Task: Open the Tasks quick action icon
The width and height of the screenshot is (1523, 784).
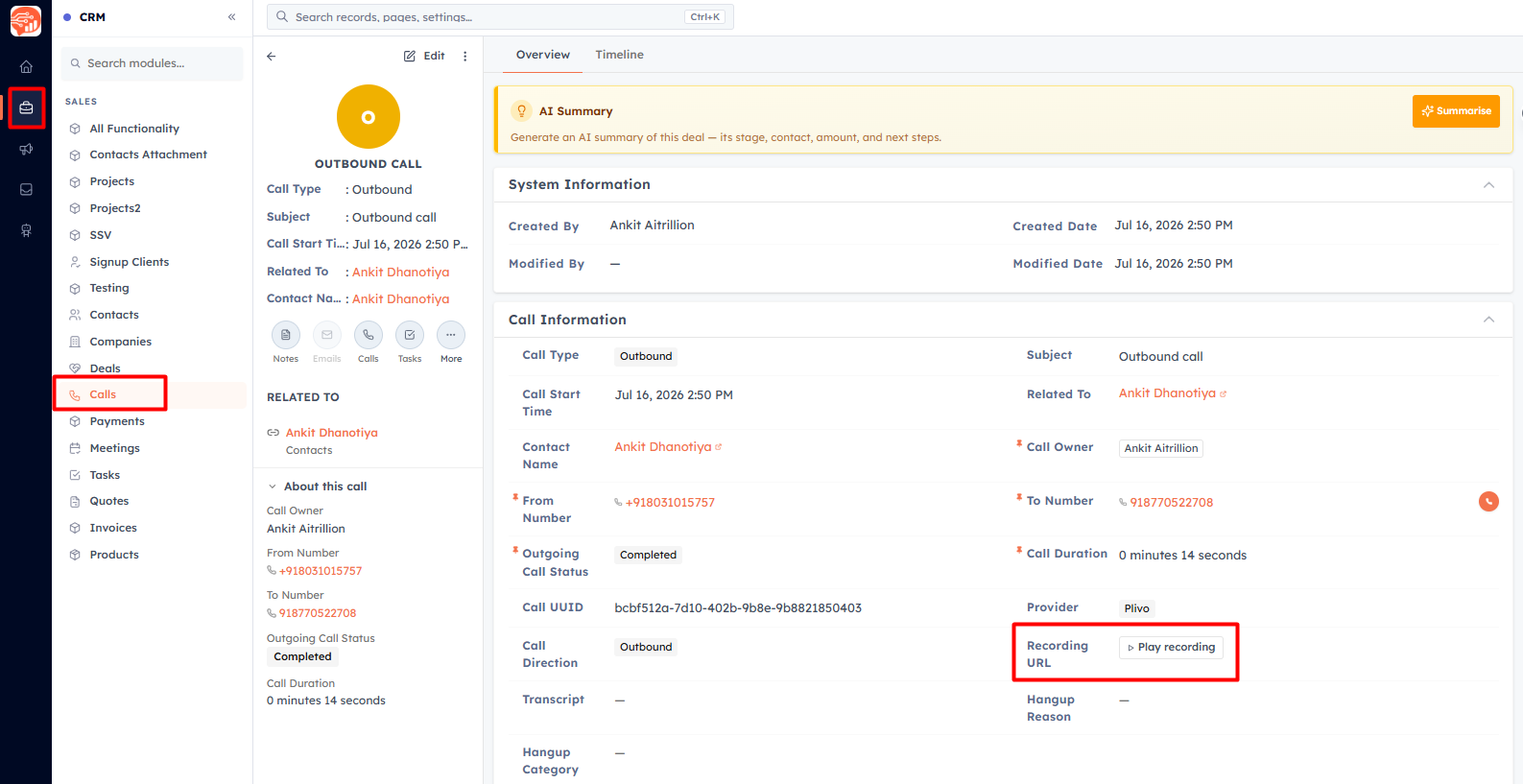Action: [x=410, y=335]
